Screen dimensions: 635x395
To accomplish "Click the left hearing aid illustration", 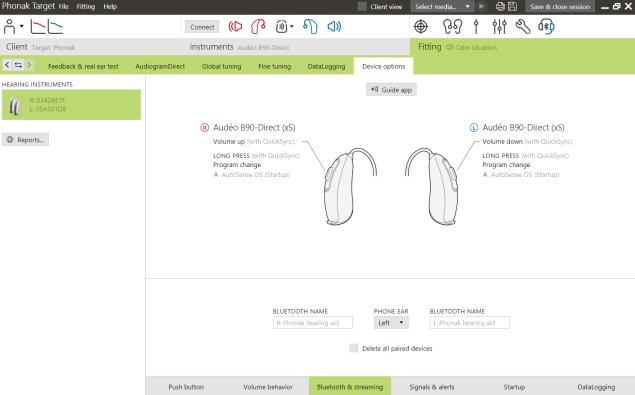I will tap(432, 186).
